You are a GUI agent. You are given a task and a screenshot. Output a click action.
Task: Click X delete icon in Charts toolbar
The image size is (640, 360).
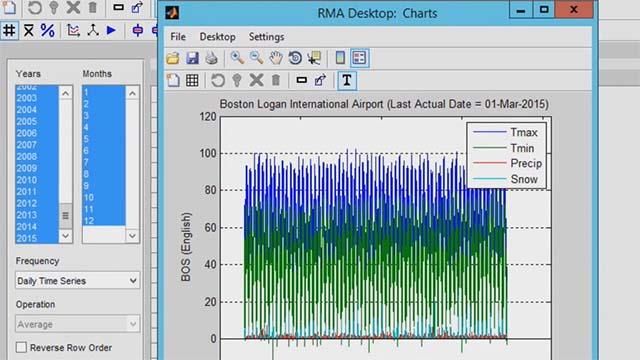tap(256, 80)
